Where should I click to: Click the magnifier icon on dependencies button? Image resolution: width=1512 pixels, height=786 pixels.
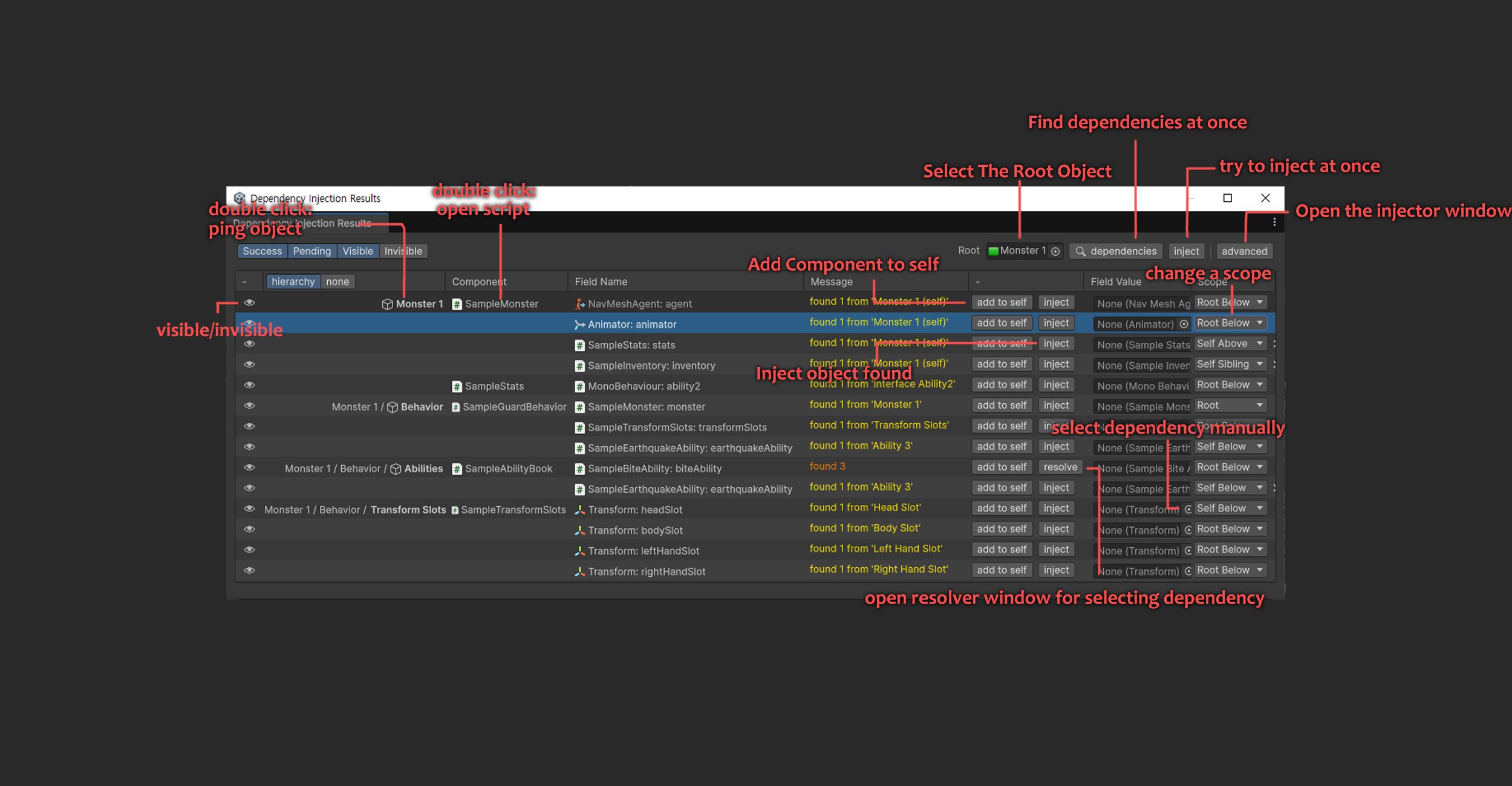[1080, 252]
